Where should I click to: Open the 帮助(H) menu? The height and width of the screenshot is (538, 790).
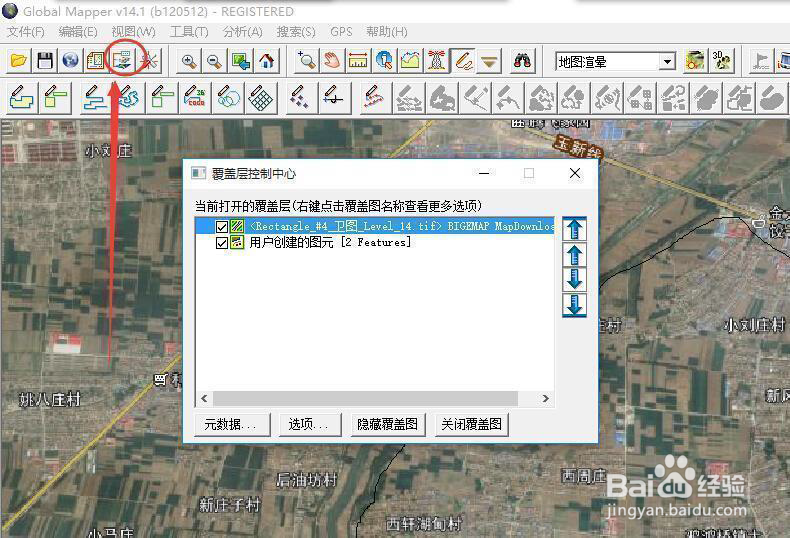(387, 32)
